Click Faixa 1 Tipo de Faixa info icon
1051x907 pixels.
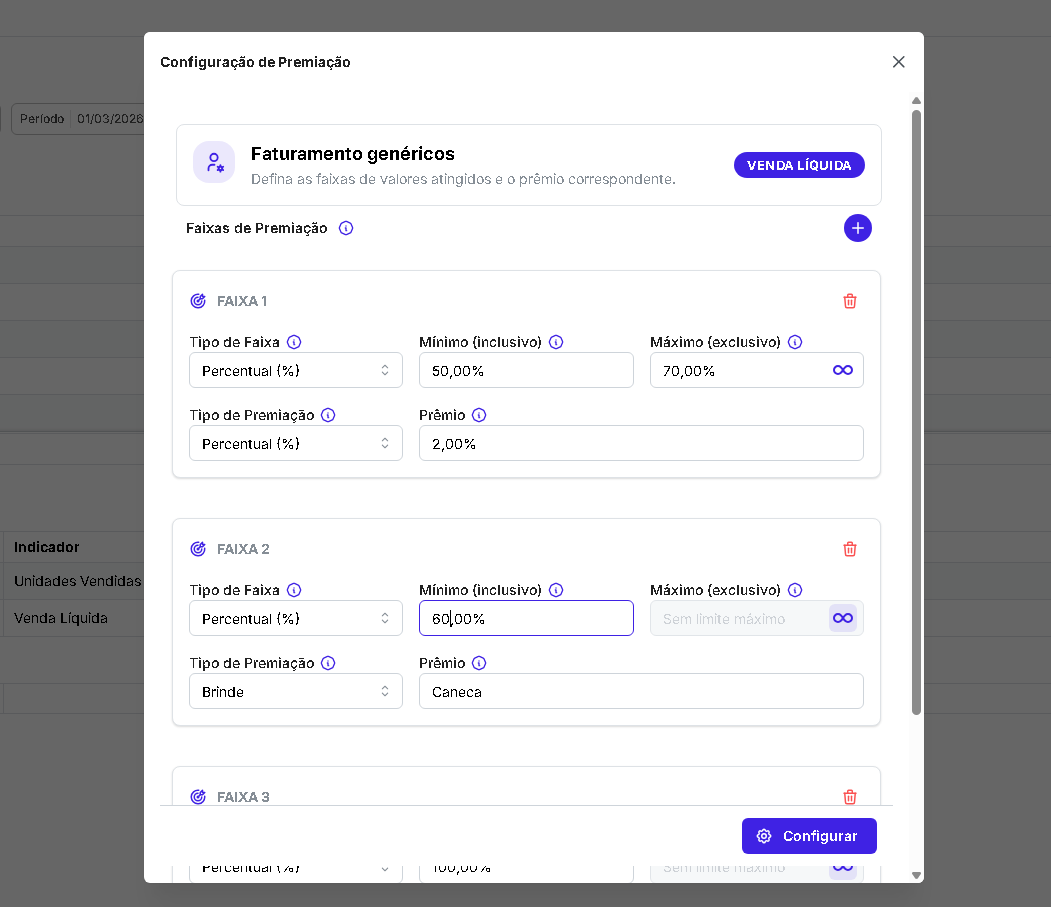[294, 342]
